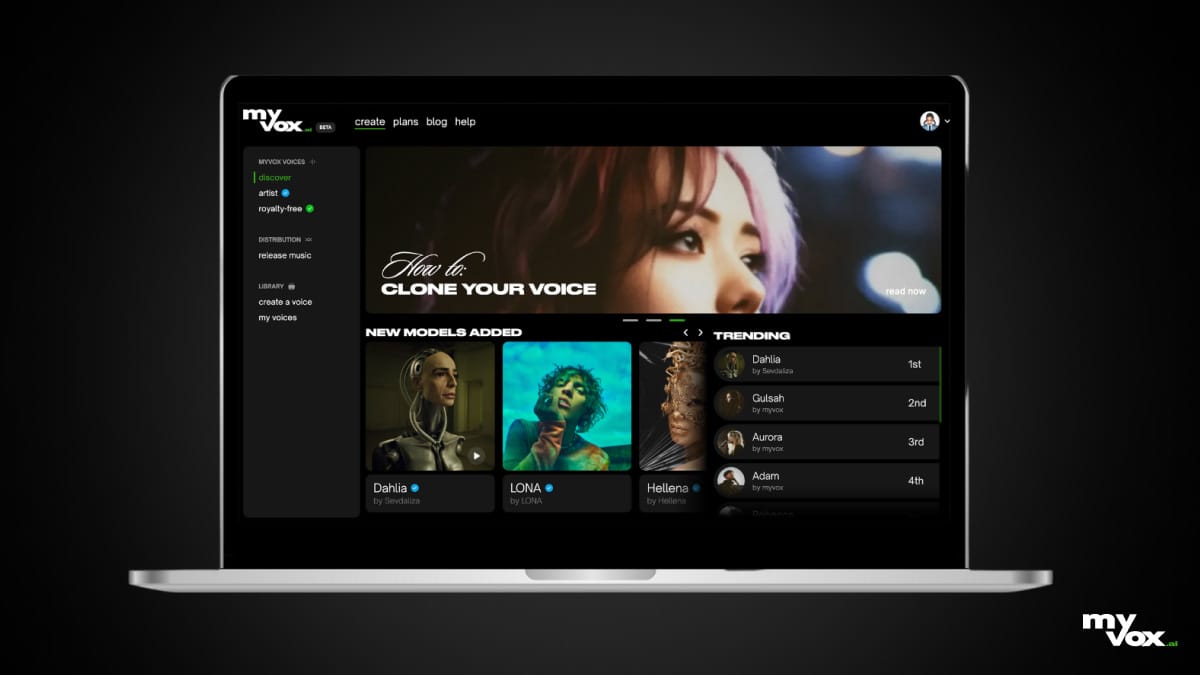Image resolution: width=1200 pixels, height=675 pixels.
Task: Click Gulsah's avatar in the trending list
Action: [733, 403]
